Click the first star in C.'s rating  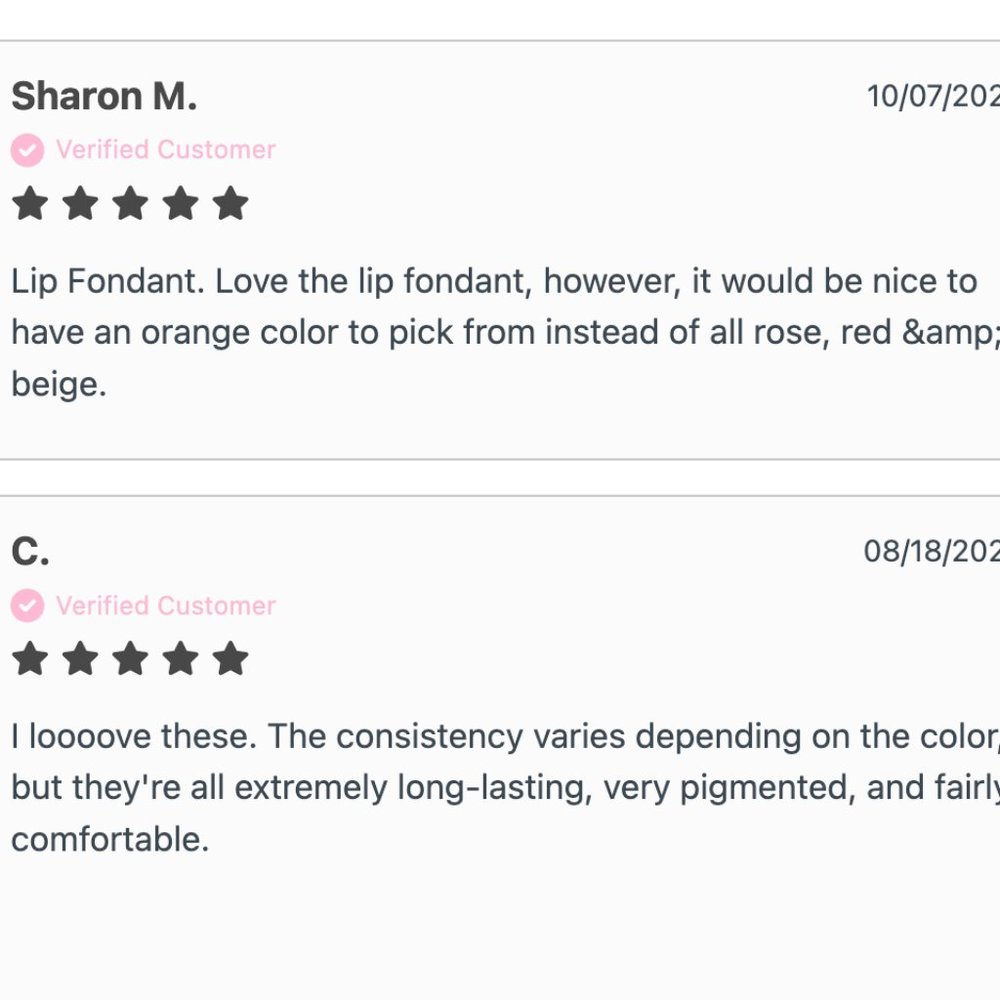(x=30, y=659)
